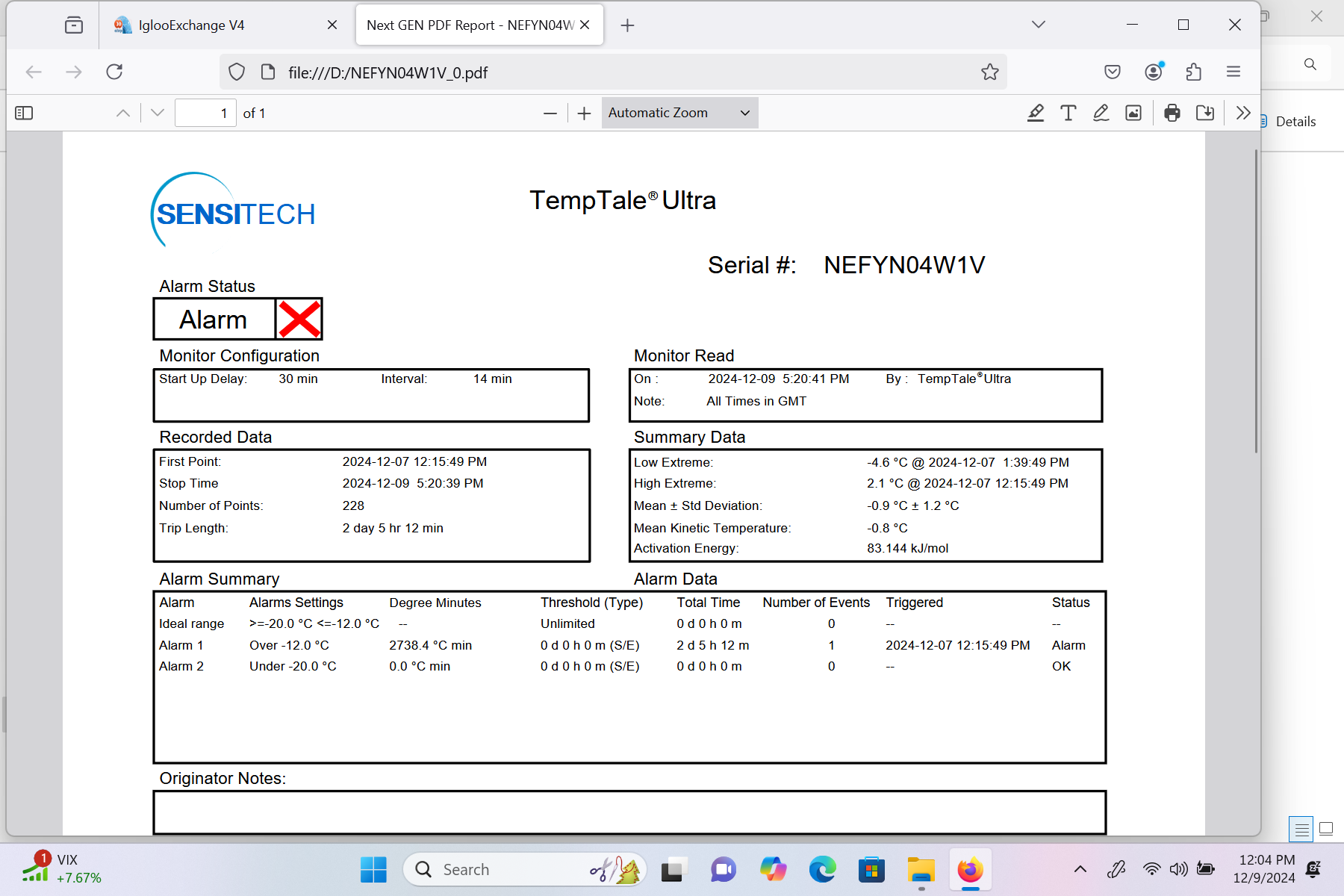Switch to Firefox on the taskbar

[x=971, y=870]
